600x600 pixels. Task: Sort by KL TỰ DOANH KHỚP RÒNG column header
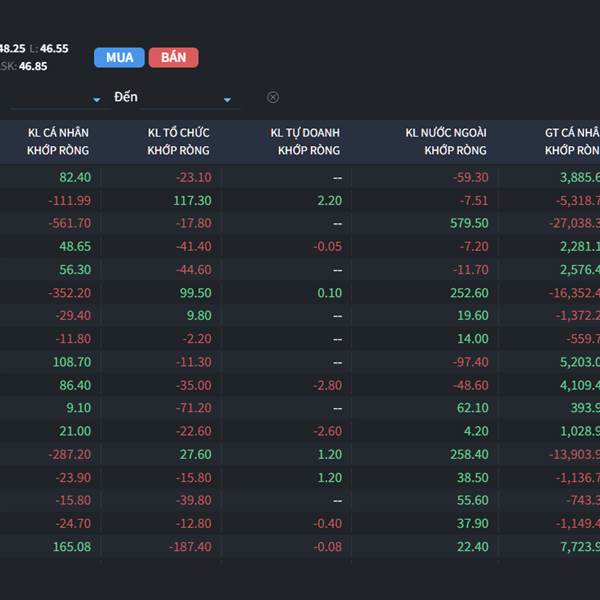point(305,142)
